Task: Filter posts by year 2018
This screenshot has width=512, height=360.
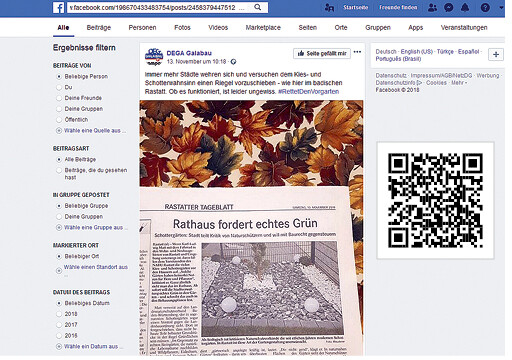Action: click(x=59, y=314)
